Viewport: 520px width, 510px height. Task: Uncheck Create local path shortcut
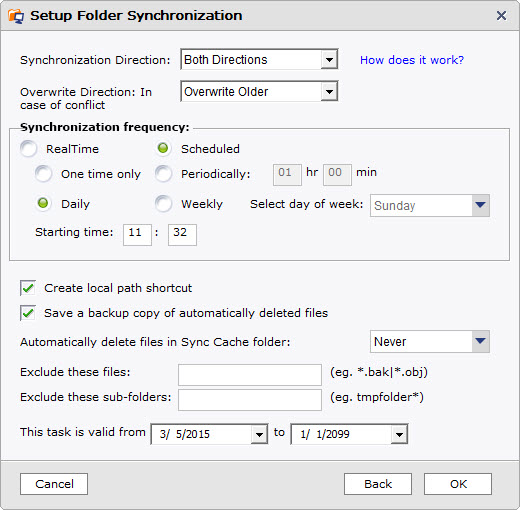28,288
